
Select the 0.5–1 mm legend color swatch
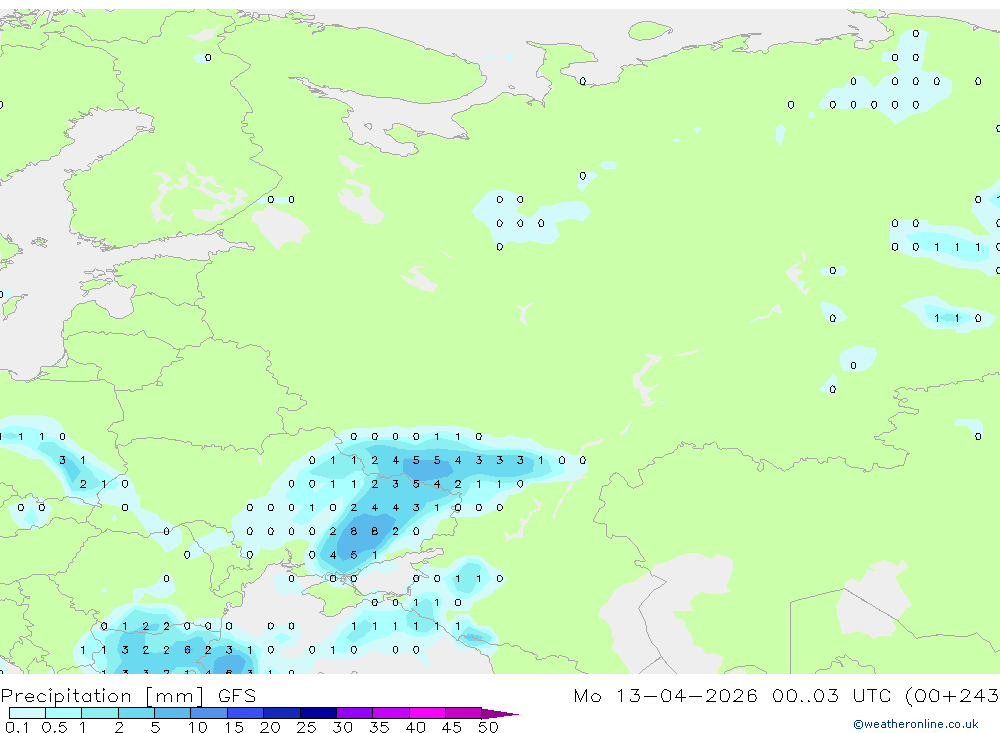(63, 713)
